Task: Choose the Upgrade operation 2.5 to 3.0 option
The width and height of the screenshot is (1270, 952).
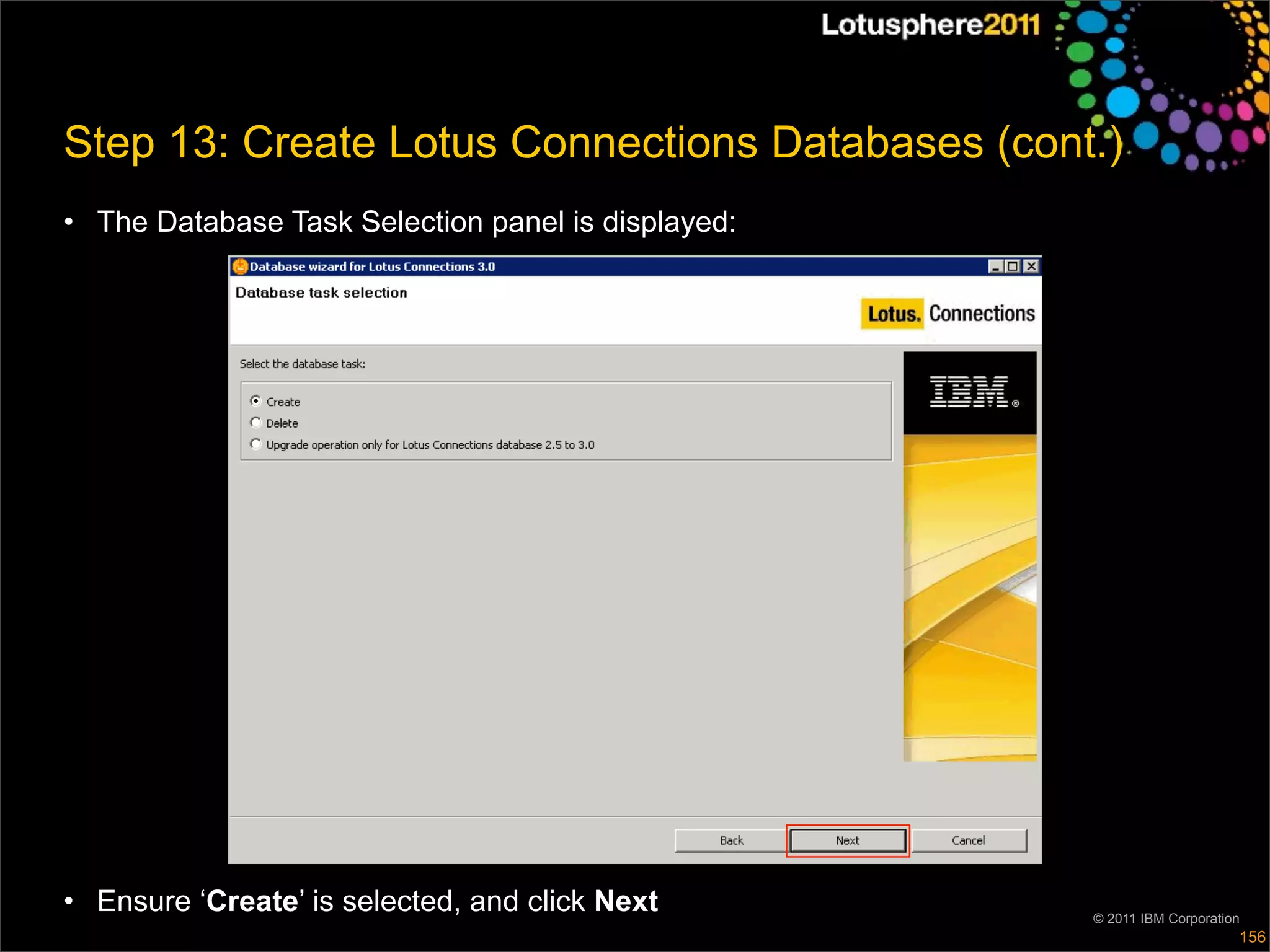Action: [x=255, y=444]
